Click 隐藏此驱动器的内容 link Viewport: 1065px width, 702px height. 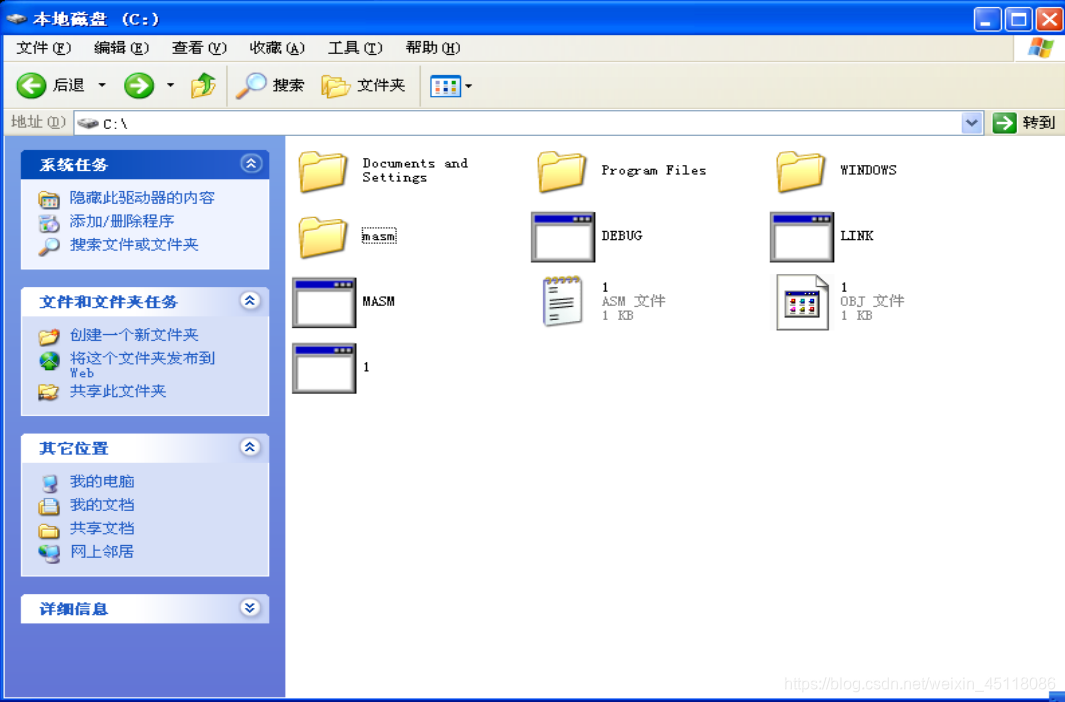click(x=142, y=198)
